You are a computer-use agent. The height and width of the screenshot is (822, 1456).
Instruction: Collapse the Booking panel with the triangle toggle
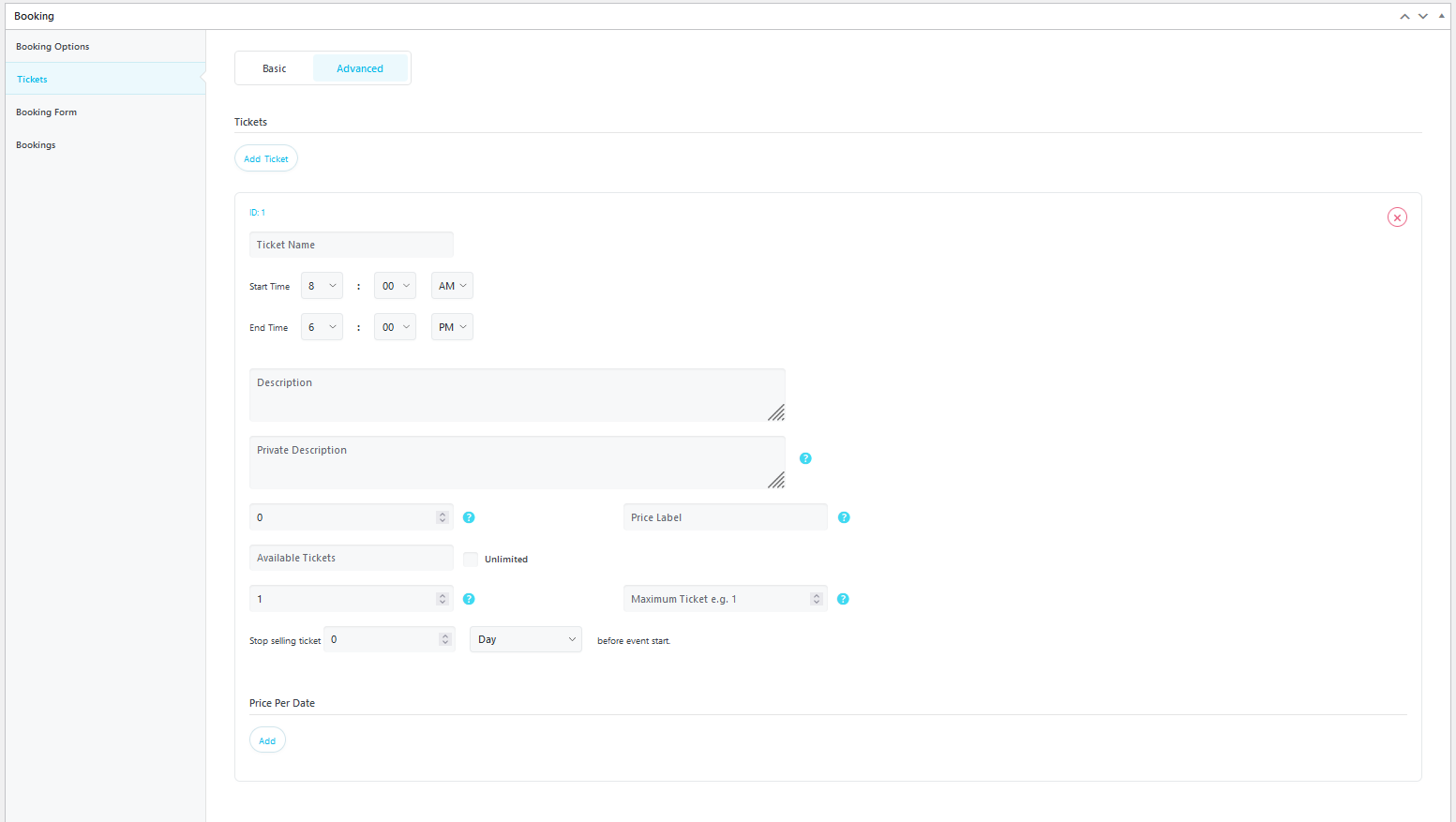pos(1442,16)
